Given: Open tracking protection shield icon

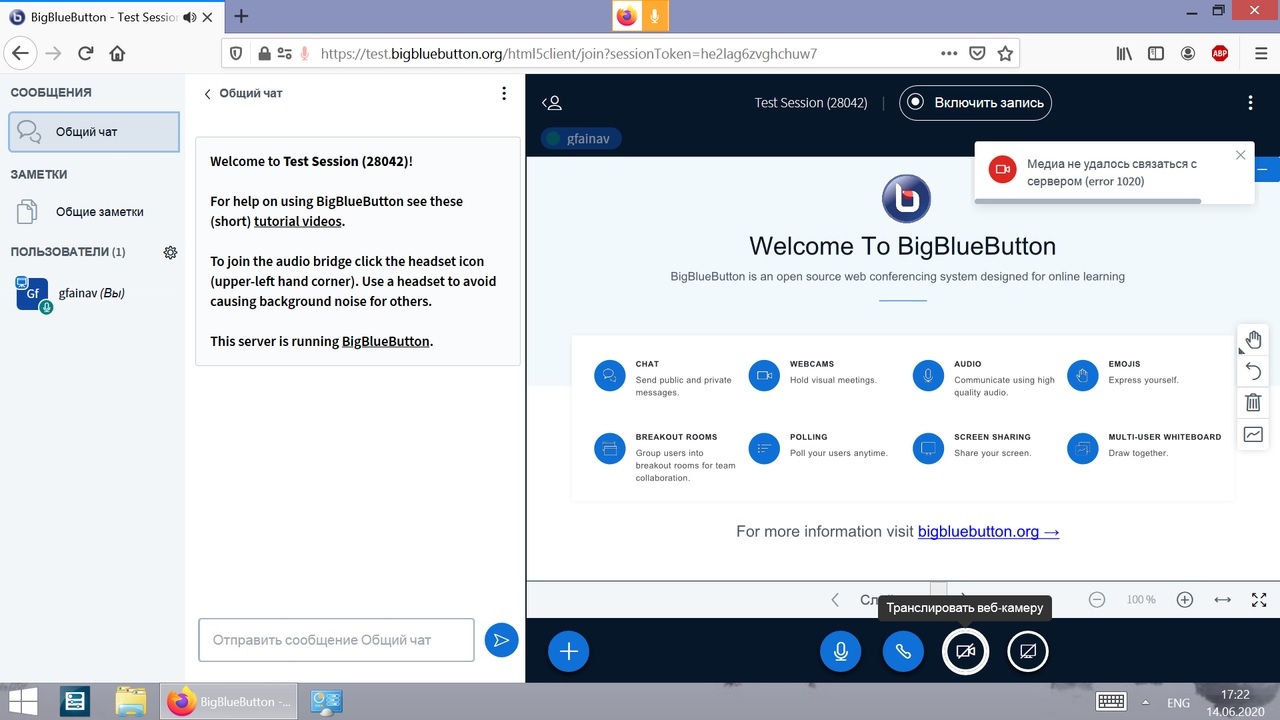Looking at the screenshot, I should tap(236, 54).
